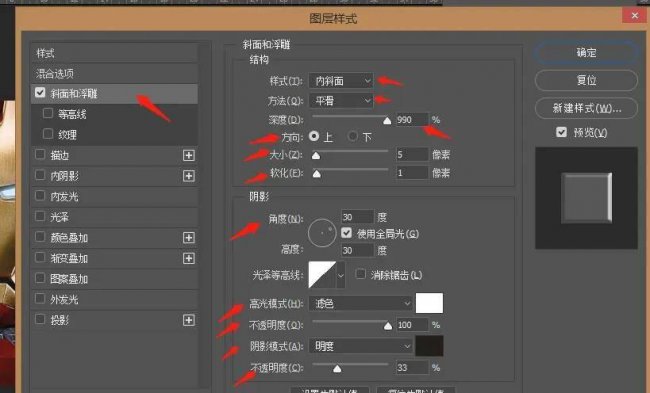Enable the 投影 checkbox
Viewport: 650px width, 393px height.
pos(40,319)
